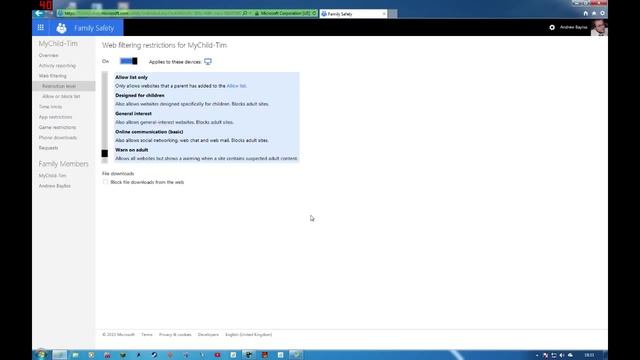
Task: Open Game restrictions in the sidebar
Action: (x=57, y=127)
